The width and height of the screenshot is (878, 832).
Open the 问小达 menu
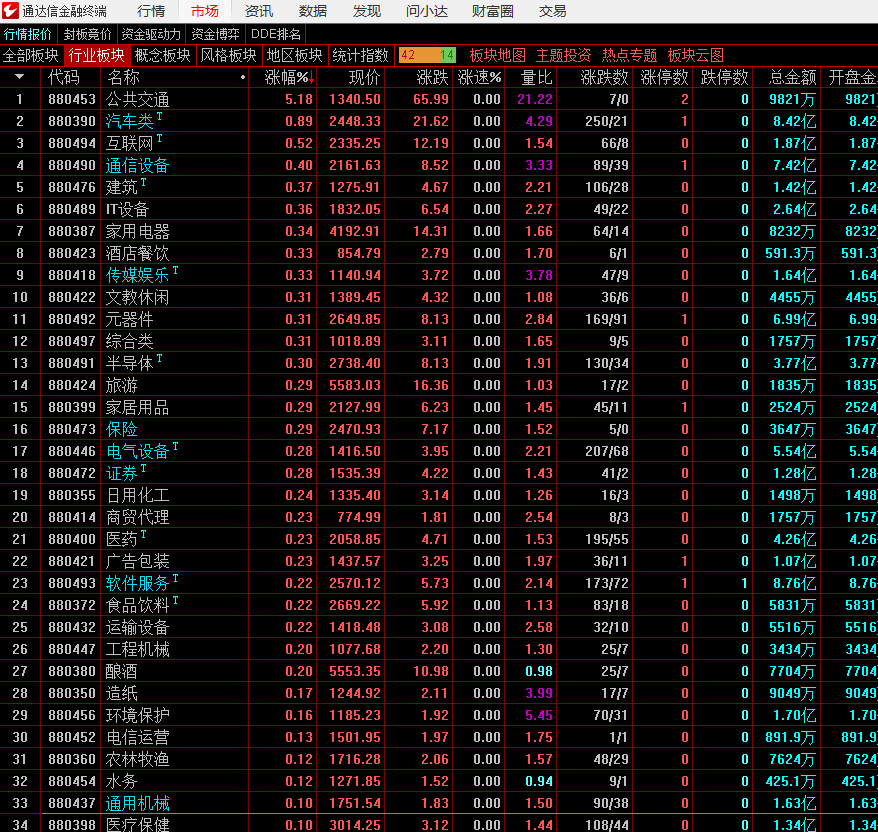pos(427,11)
